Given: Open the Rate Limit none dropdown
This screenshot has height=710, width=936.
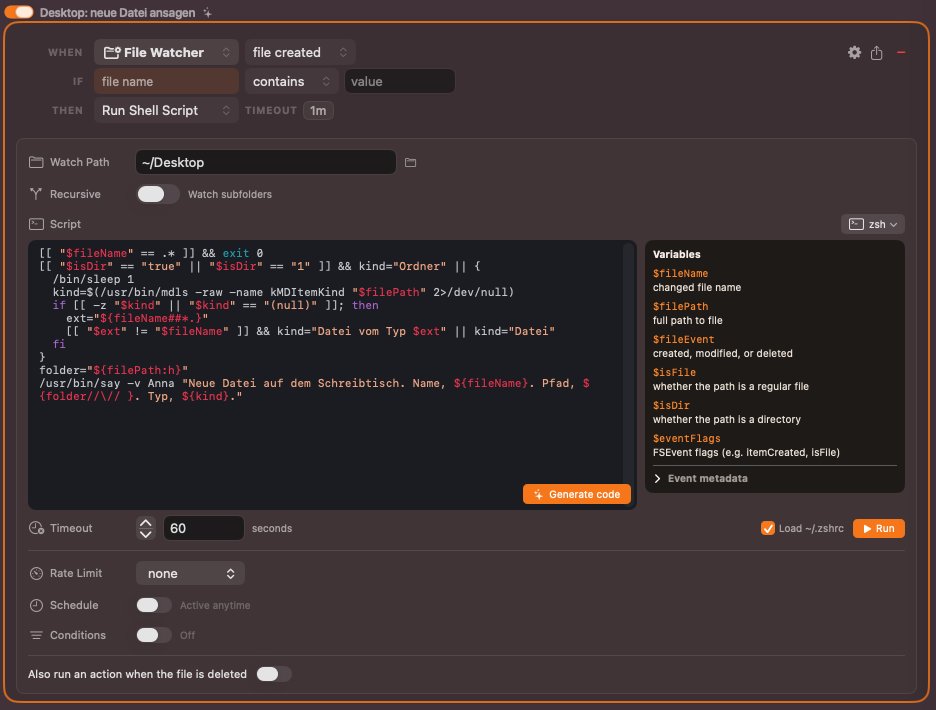Looking at the screenshot, I should pyautogui.click(x=190, y=573).
